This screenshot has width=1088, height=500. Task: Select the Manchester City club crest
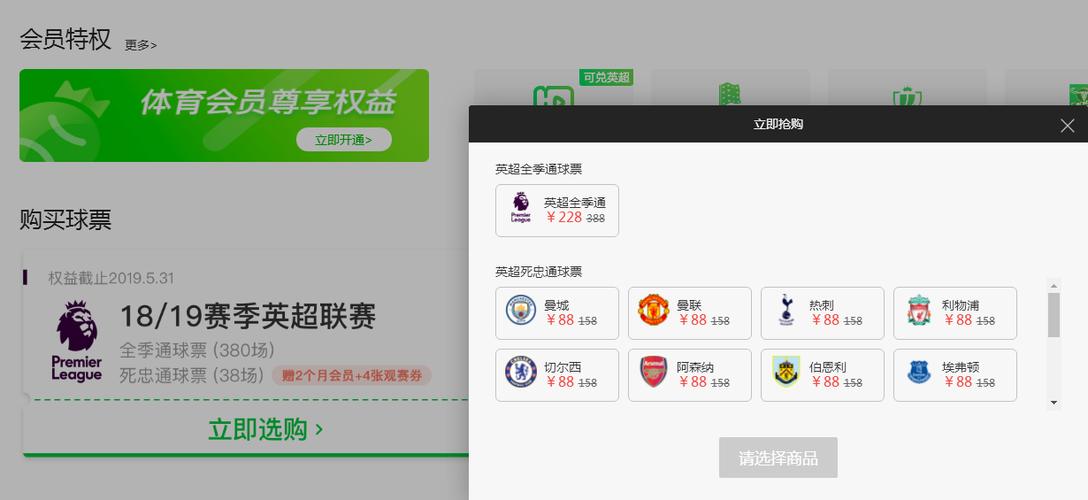[520, 310]
